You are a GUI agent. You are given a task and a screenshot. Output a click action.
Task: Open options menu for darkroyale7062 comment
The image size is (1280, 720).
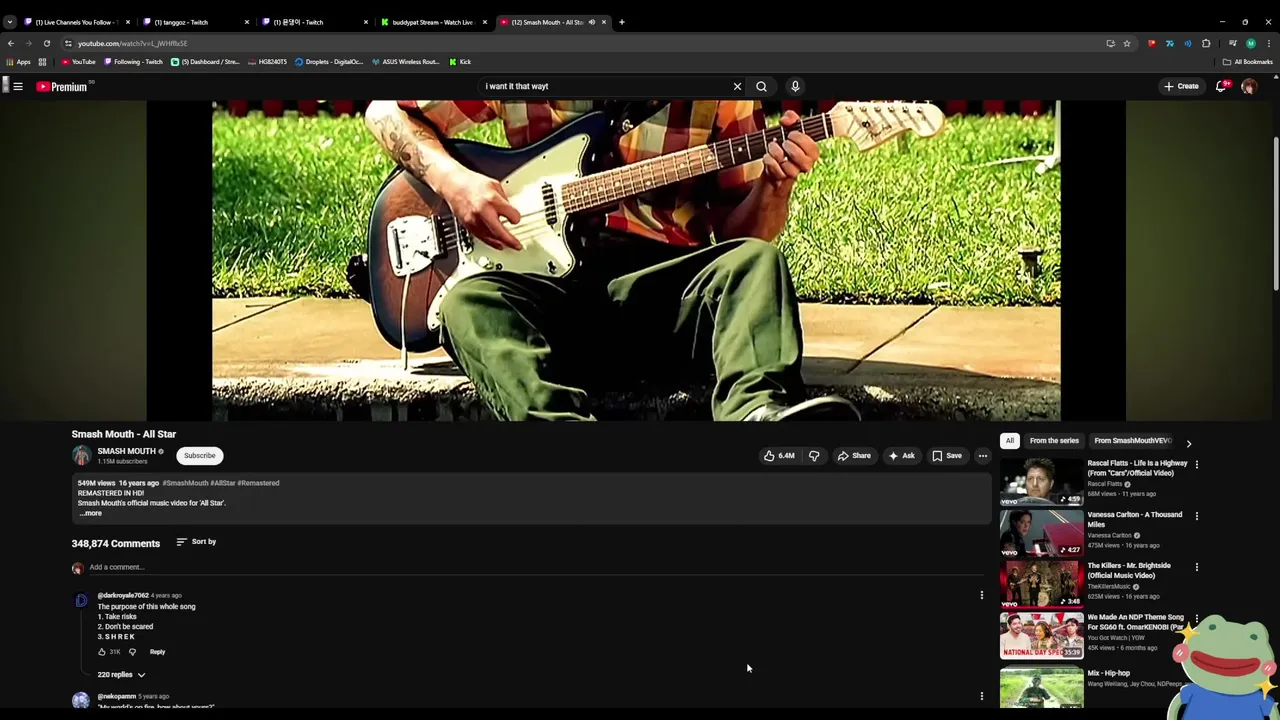tap(982, 595)
